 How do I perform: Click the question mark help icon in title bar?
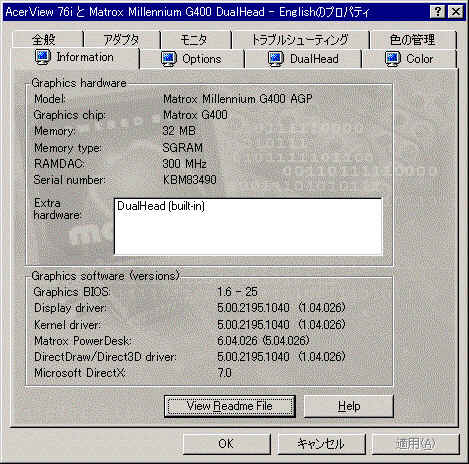tap(438, 12)
